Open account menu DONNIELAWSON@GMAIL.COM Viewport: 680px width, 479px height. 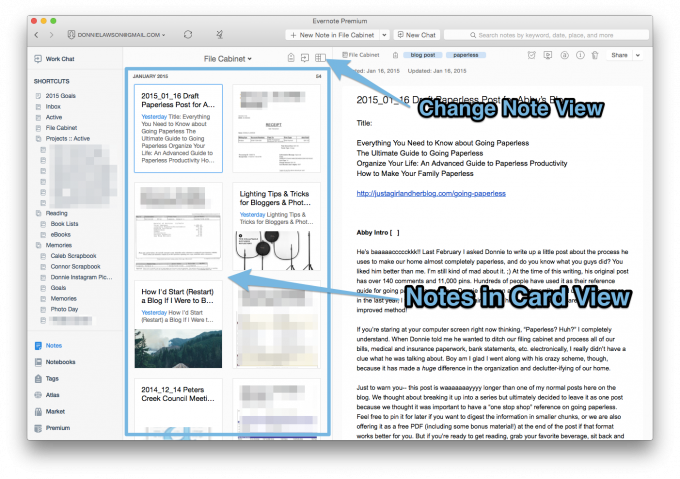pyautogui.click(x=117, y=35)
